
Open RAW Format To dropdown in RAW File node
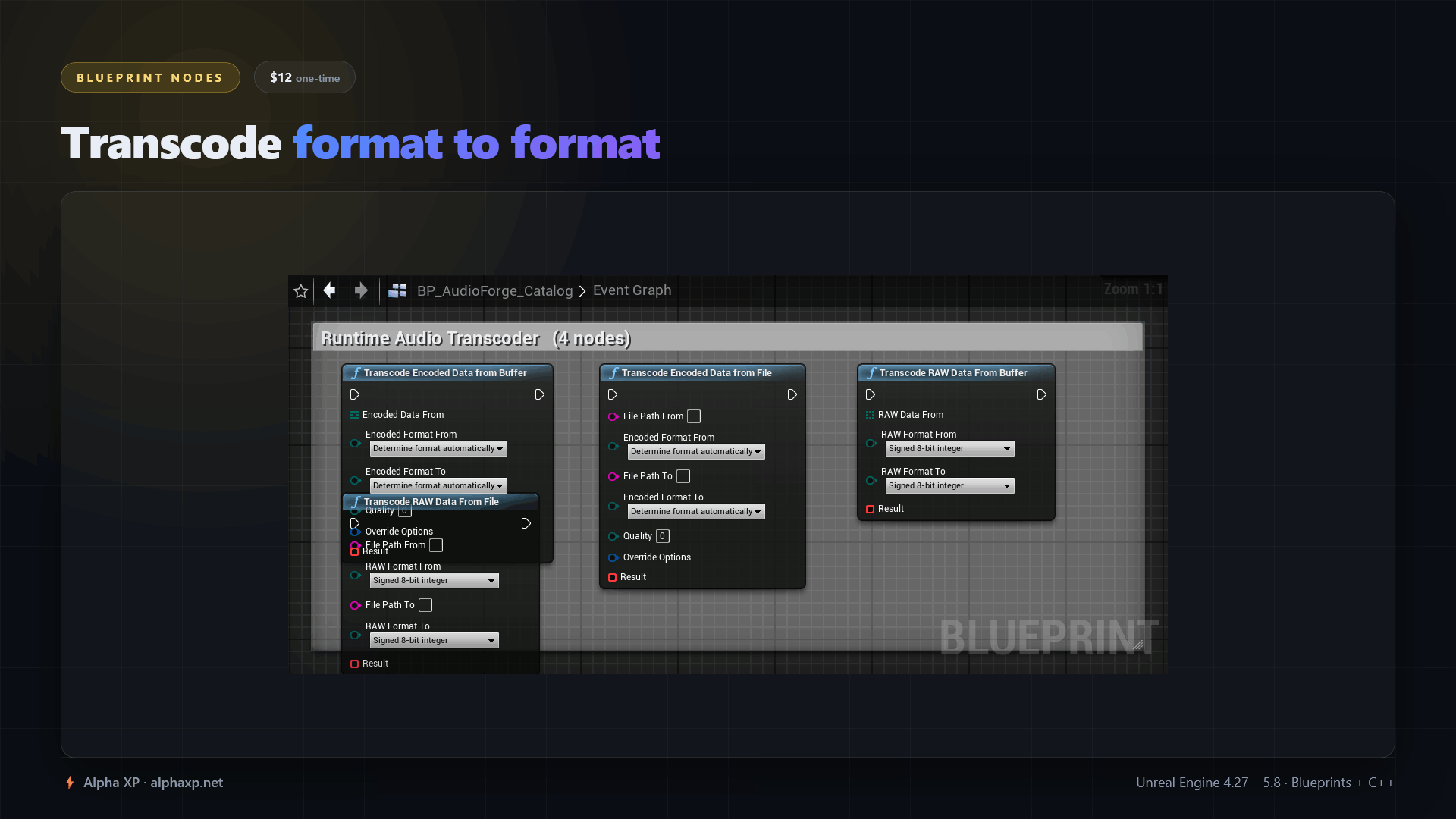(435, 641)
